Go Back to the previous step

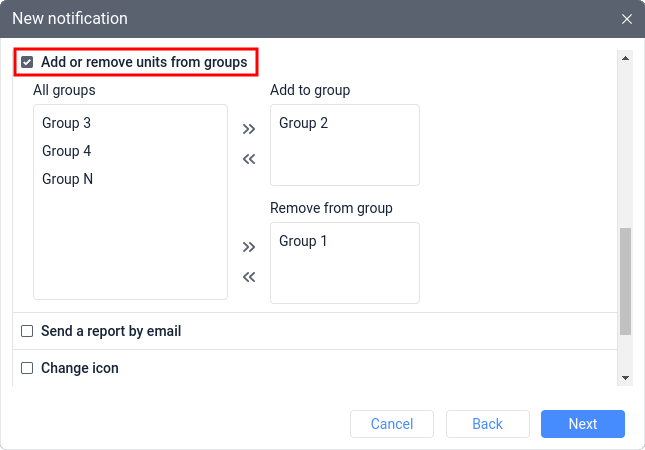coord(487,424)
